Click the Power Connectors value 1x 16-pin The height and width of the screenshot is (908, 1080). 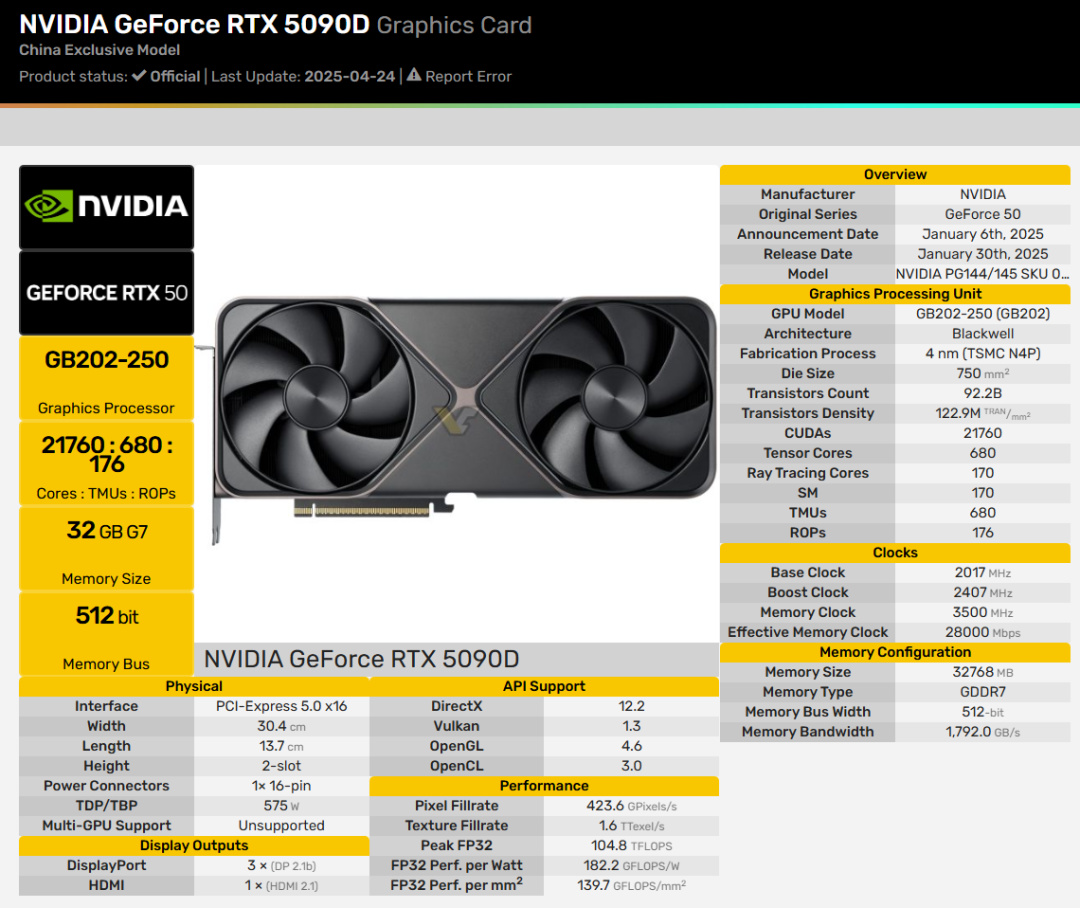(x=282, y=786)
